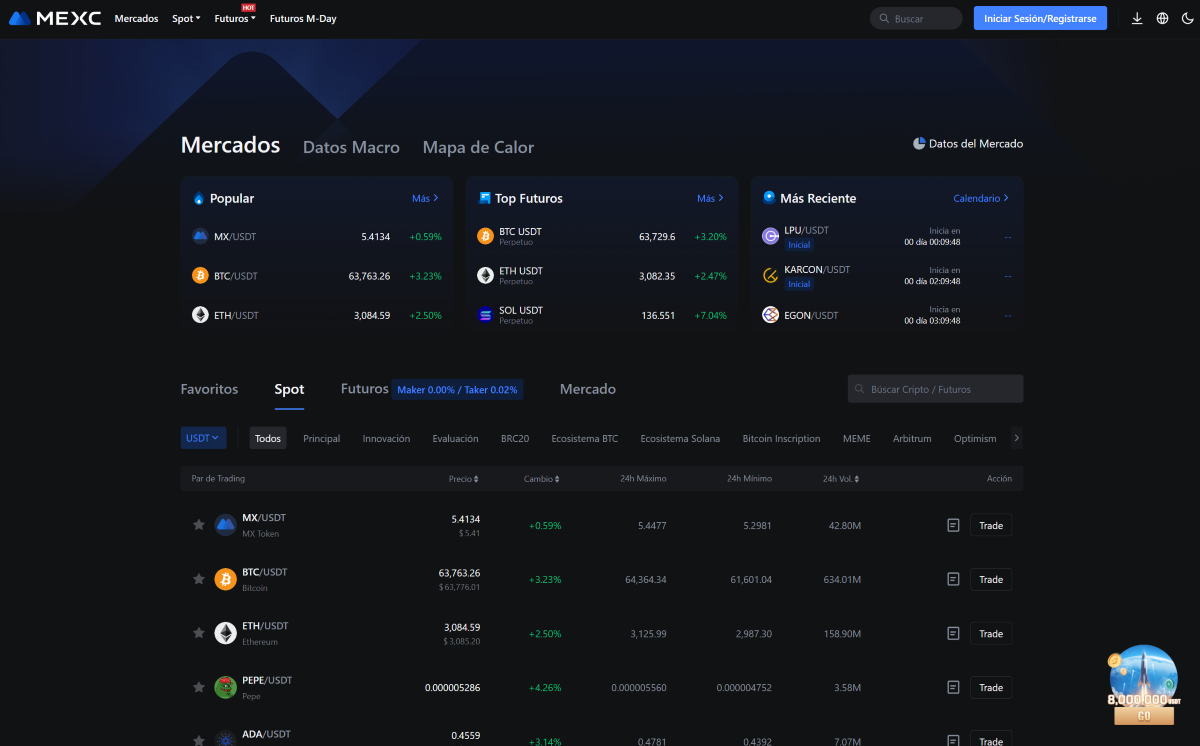Focus the top Buscar search field
1200x746 pixels.
coord(916,18)
